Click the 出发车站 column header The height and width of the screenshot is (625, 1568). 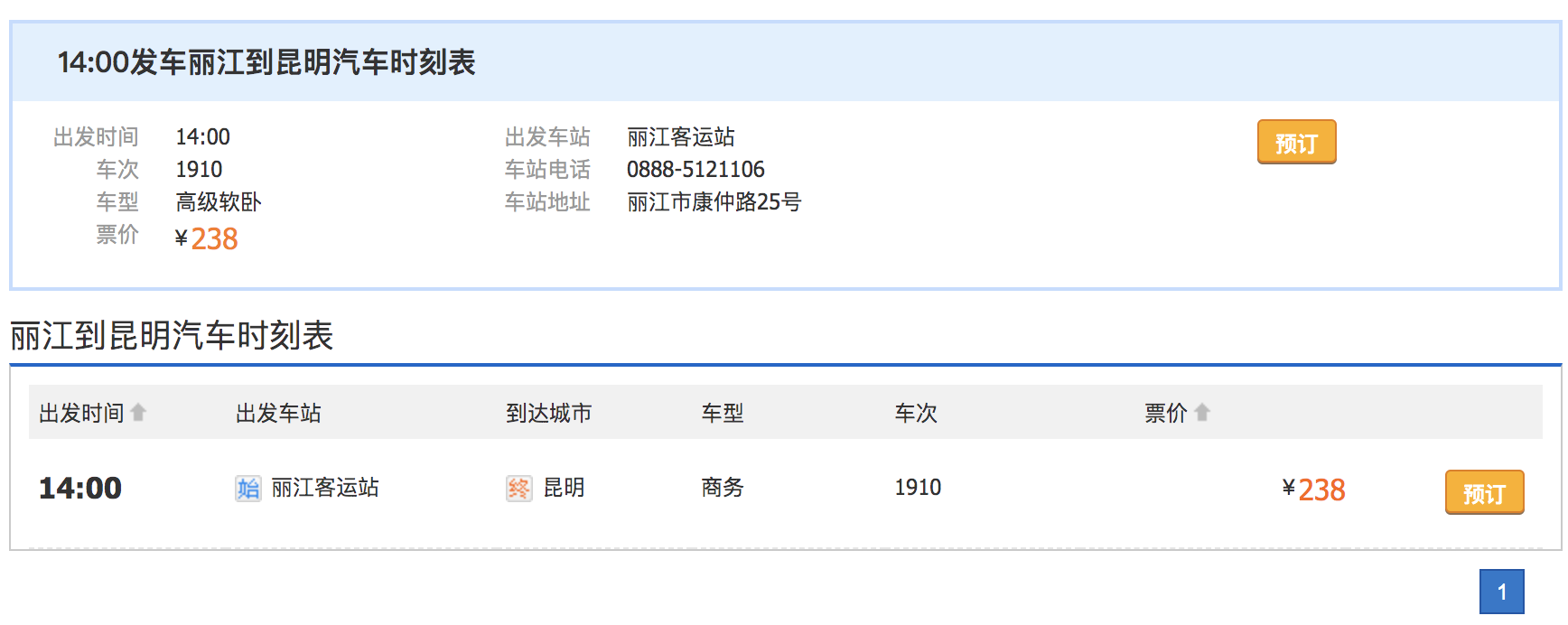278,414
